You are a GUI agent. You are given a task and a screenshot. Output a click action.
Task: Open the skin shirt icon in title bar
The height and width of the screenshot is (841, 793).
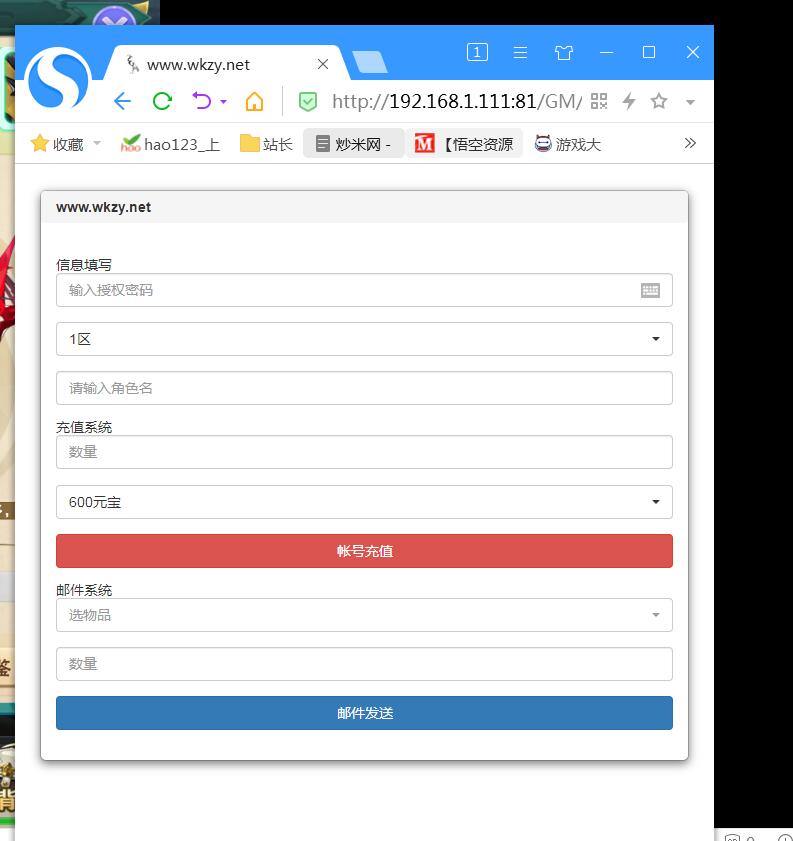pos(563,53)
